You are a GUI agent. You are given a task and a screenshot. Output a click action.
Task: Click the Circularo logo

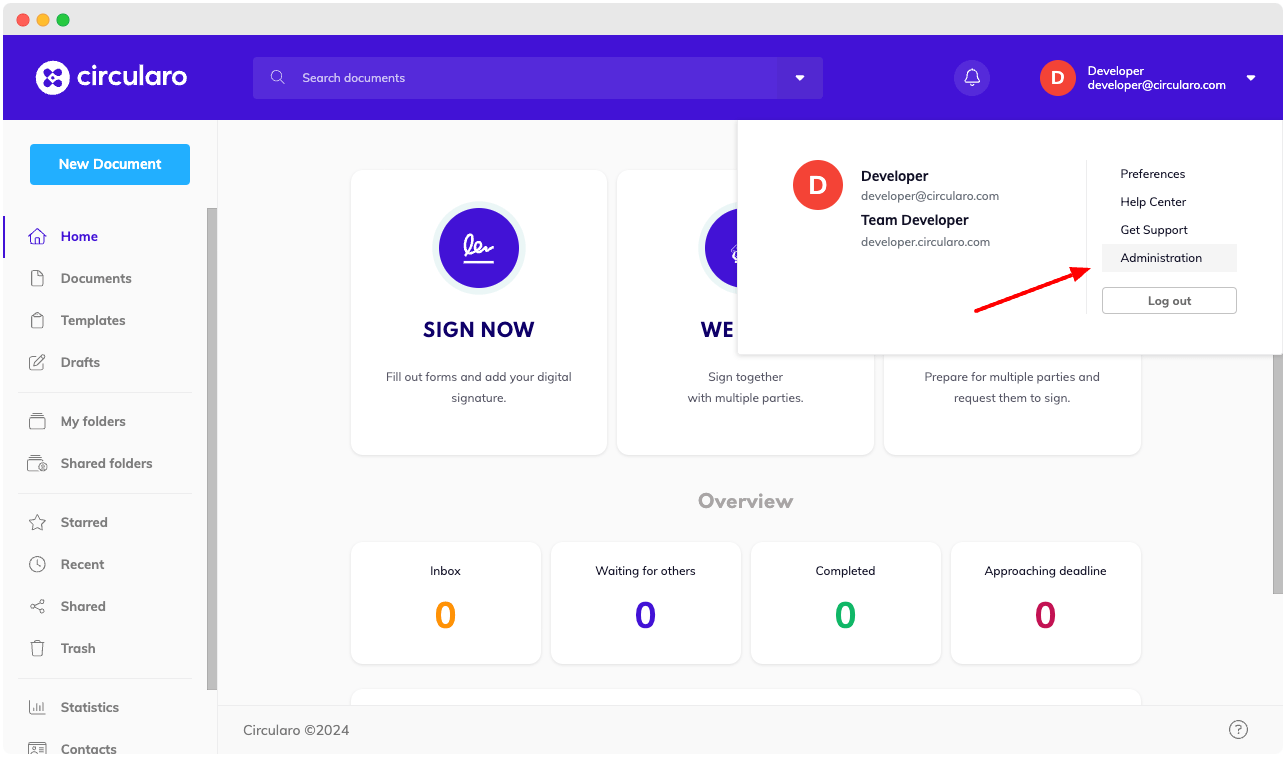tap(111, 77)
